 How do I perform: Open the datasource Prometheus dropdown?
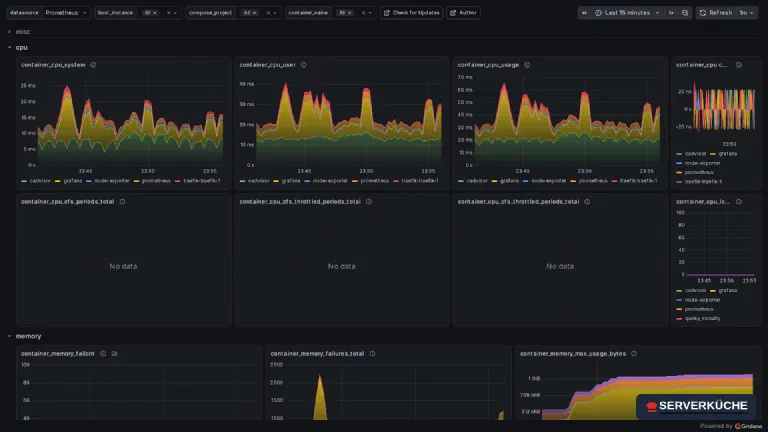point(66,13)
